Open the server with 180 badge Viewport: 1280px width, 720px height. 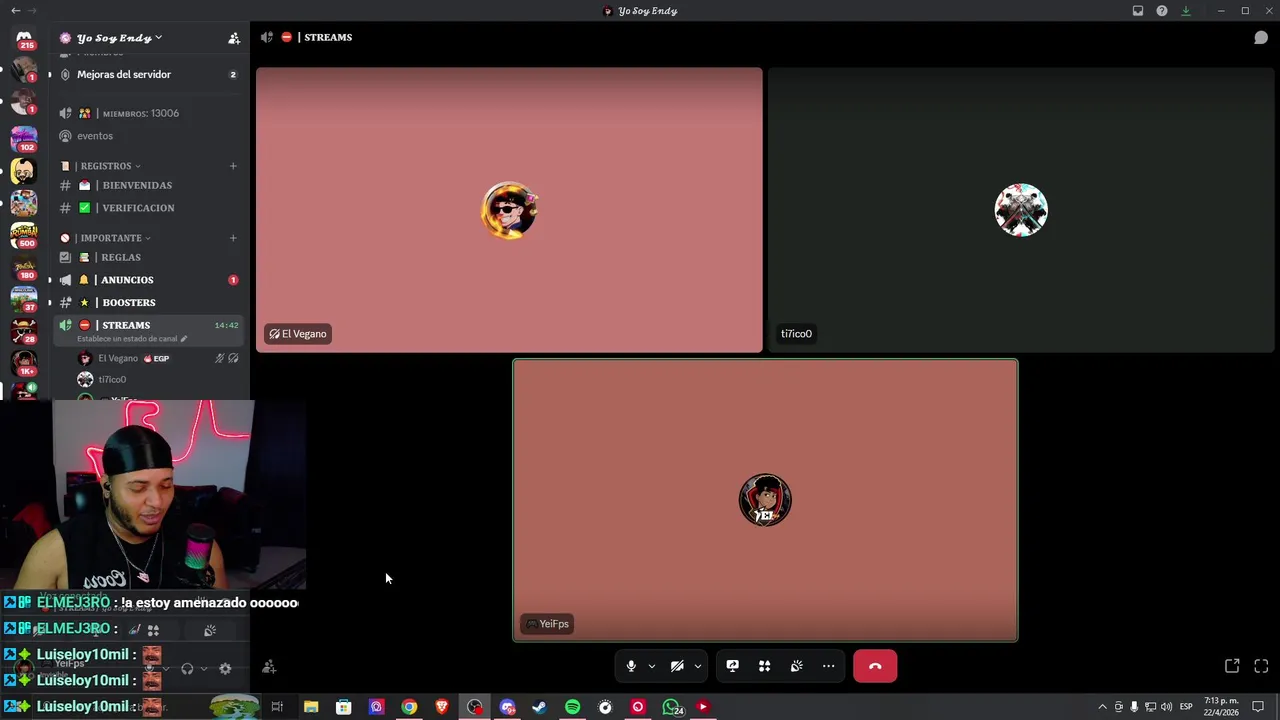[x=24, y=268]
